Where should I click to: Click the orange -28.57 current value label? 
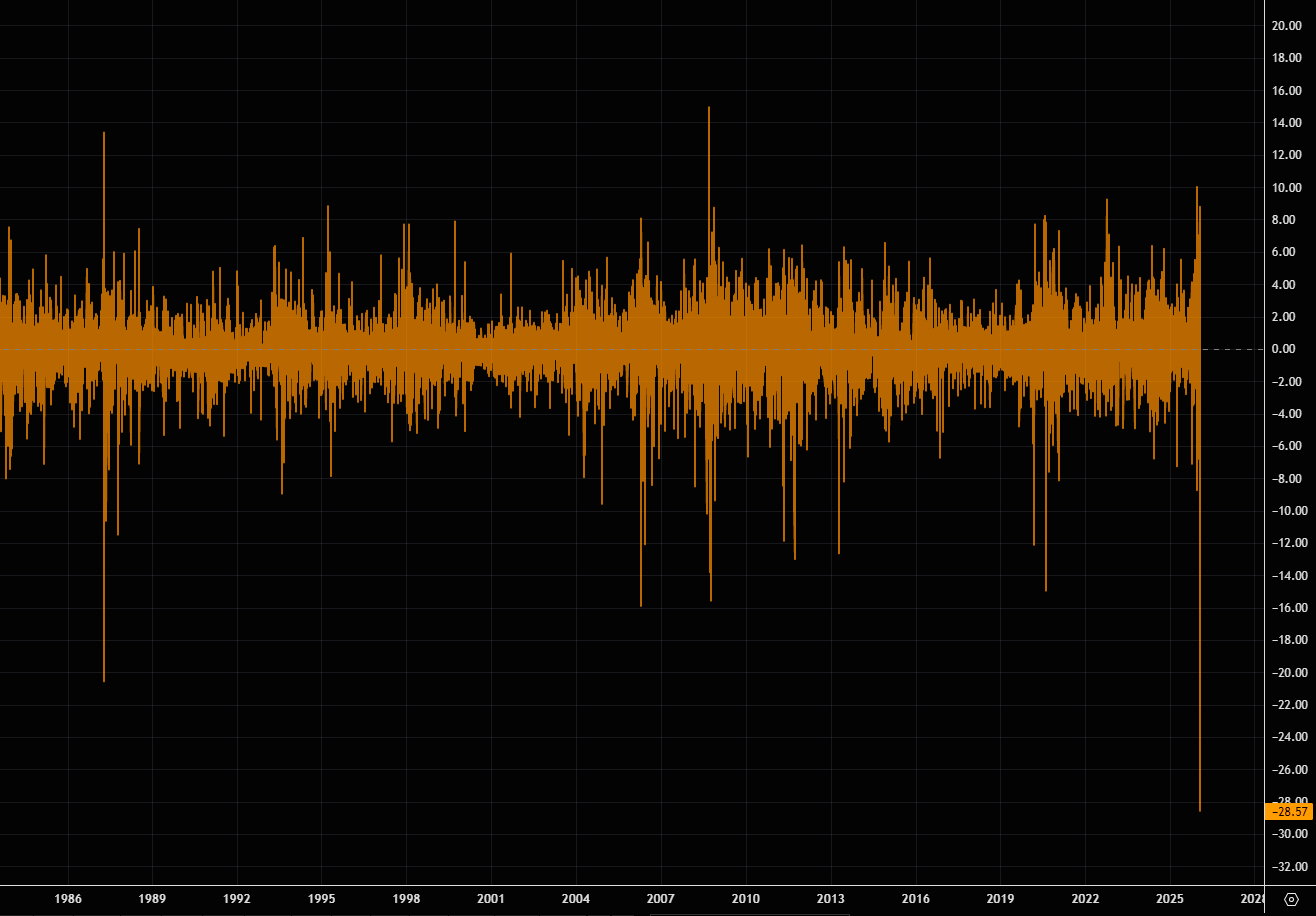click(x=1288, y=811)
